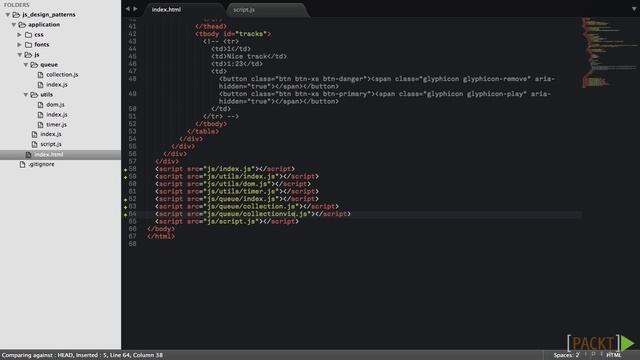Open the Spaces: 2 indentation menu
Viewport: 640px width, 360px height.
click(x=566, y=355)
